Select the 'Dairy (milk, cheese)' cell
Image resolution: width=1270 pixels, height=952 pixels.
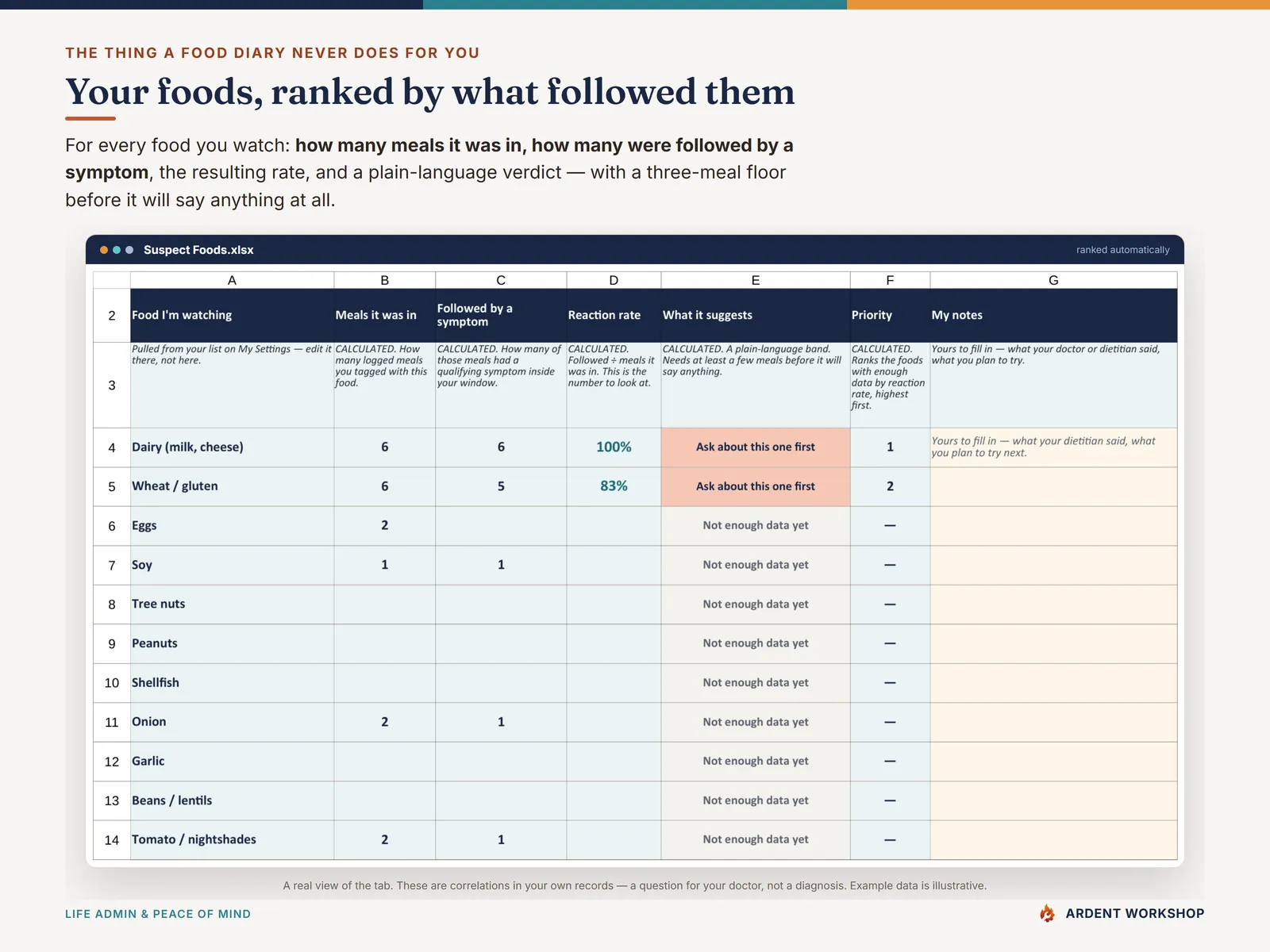pos(232,447)
